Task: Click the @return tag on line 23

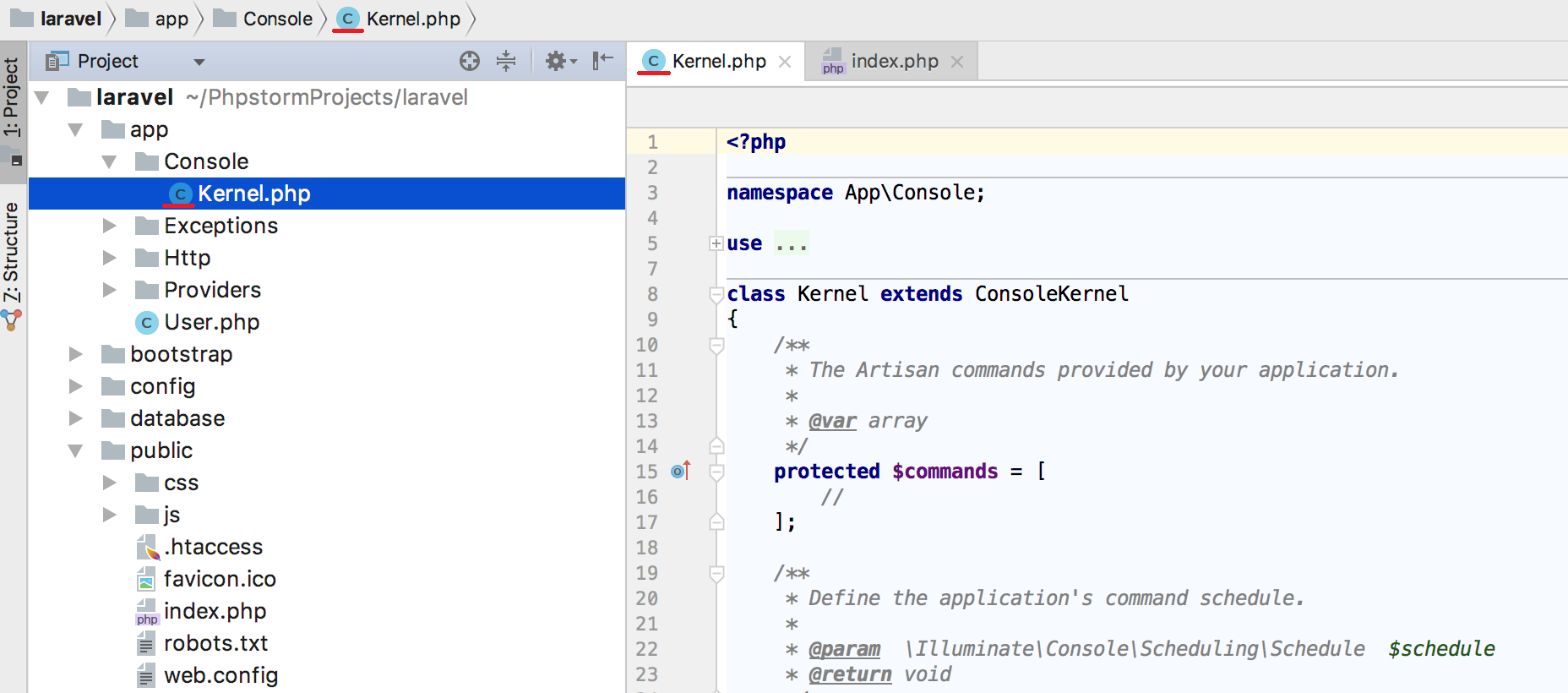Action: (850, 674)
